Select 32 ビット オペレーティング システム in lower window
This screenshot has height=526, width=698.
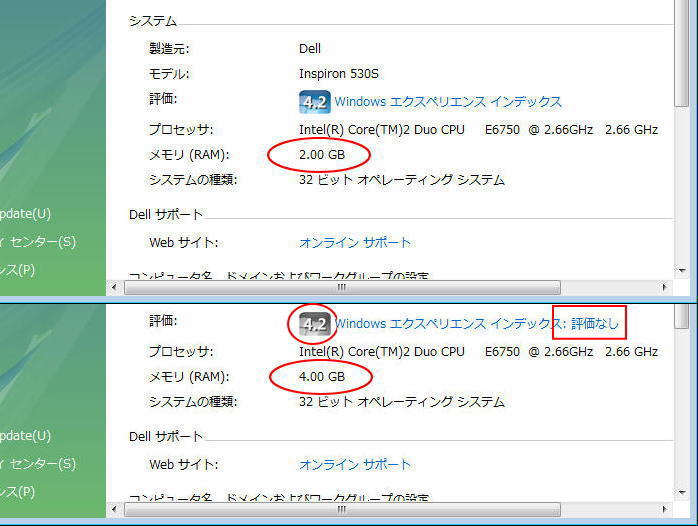pyautogui.click(x=402, y=402)
